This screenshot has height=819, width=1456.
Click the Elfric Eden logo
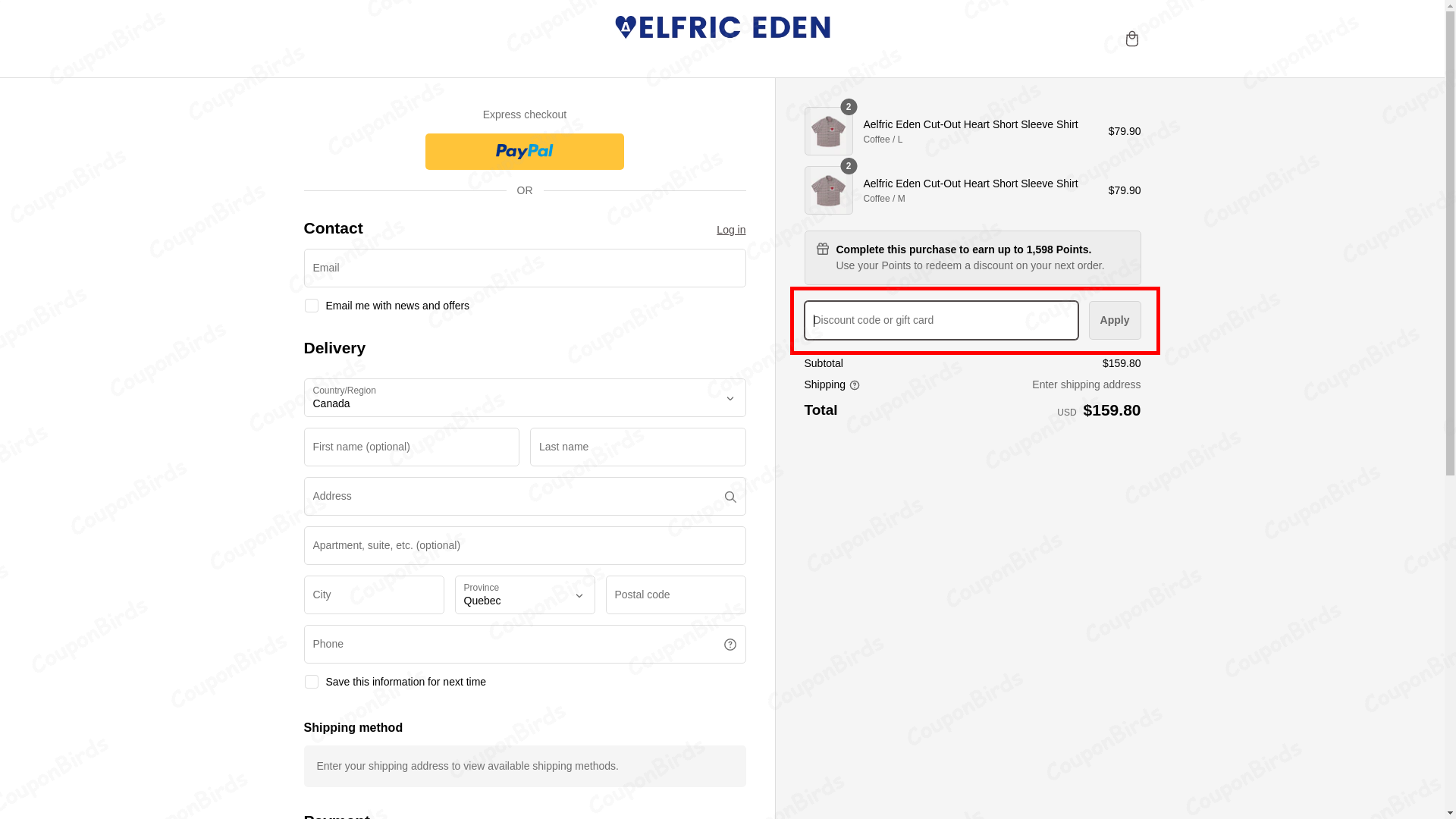coord(722,27)
